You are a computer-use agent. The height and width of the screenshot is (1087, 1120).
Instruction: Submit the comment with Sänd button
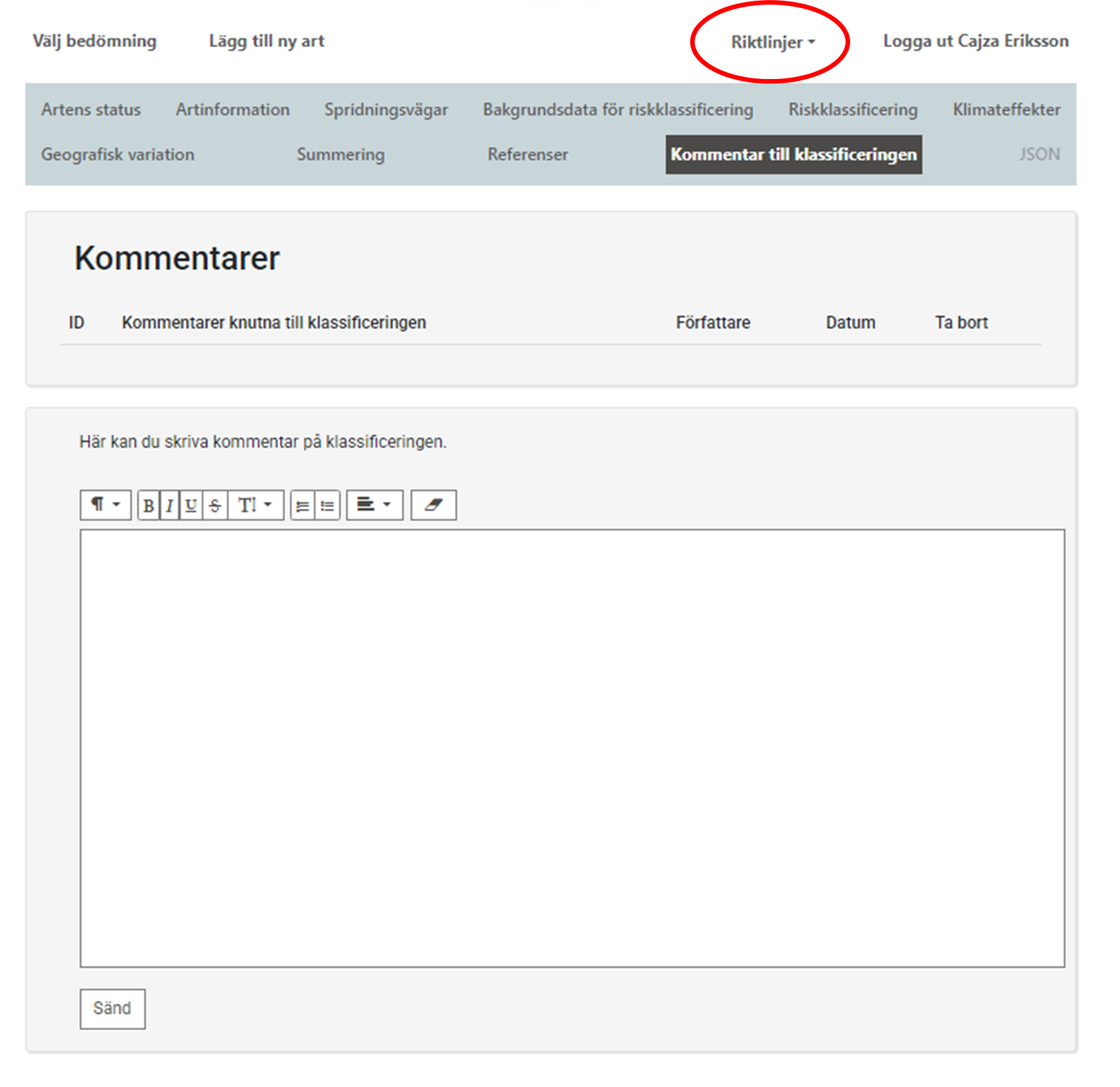[x=112, y=1009]
